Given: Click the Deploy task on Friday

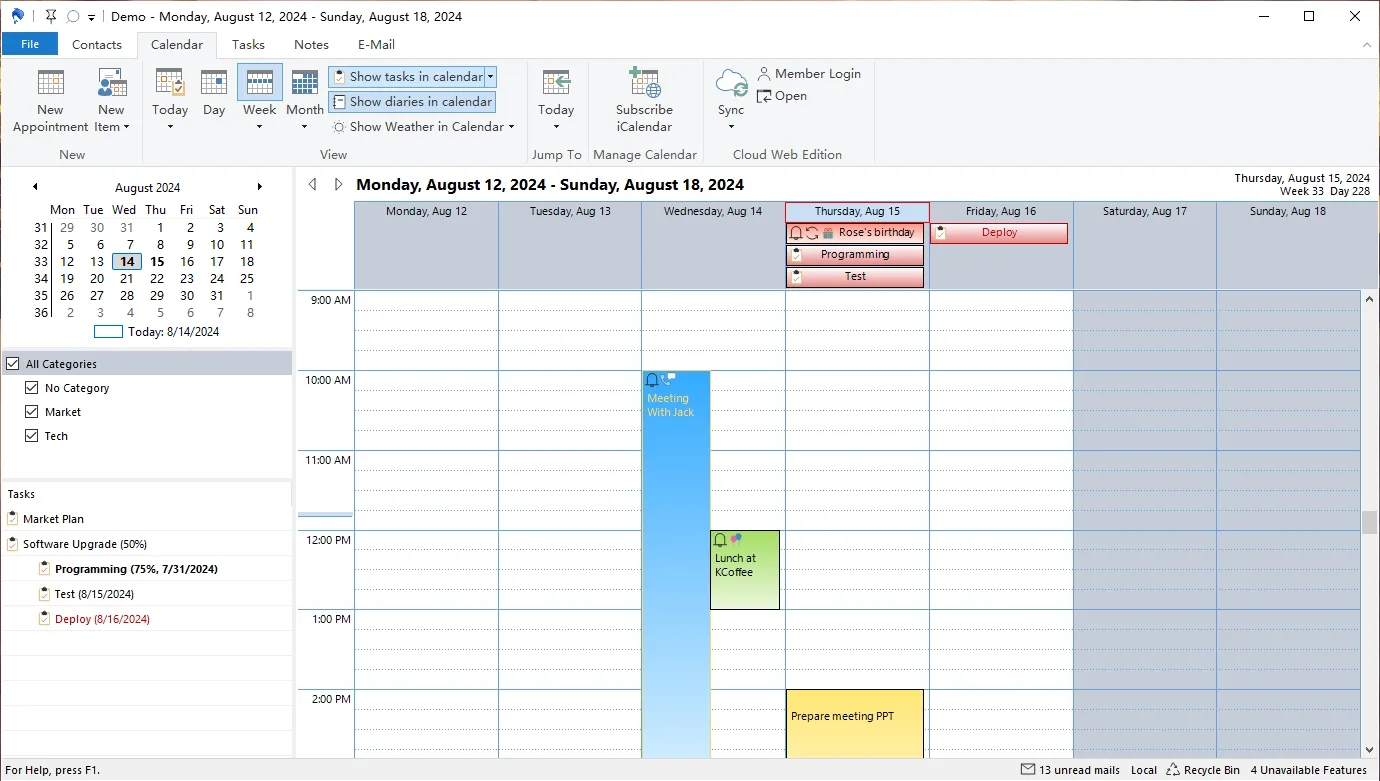Looking at the screenshot, I should coord(999,233).
